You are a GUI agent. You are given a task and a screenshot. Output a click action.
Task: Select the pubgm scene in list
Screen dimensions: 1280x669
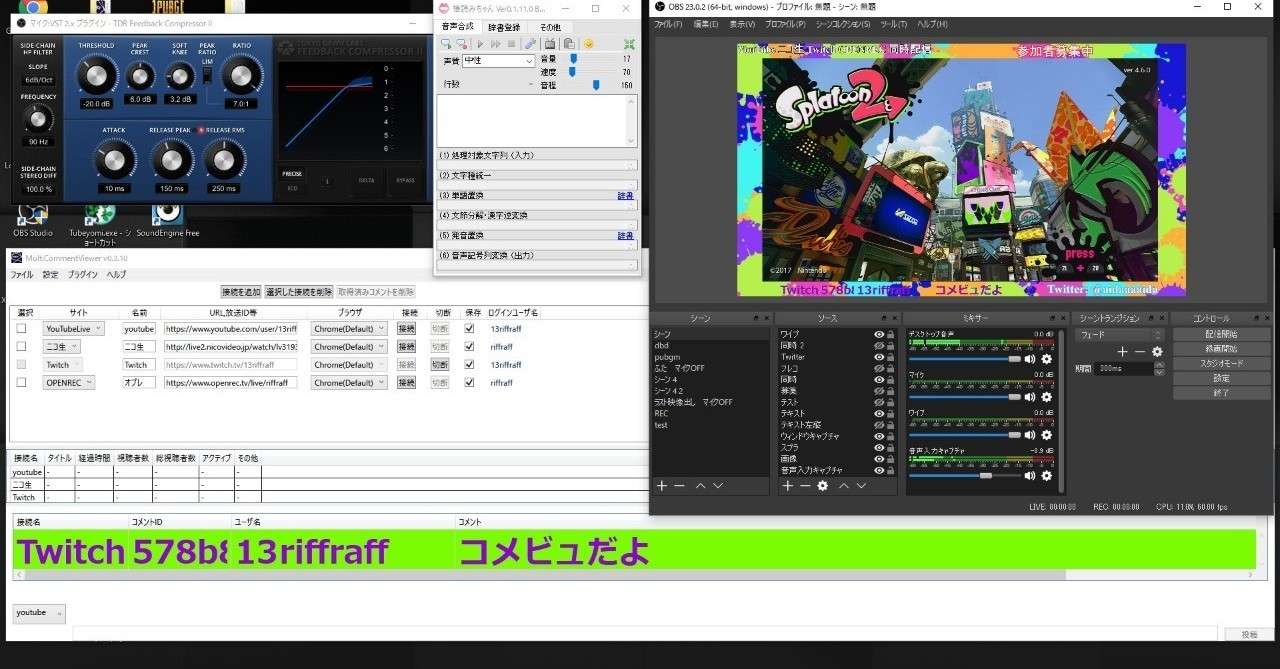pyautogui.click(x=666, y=357)
